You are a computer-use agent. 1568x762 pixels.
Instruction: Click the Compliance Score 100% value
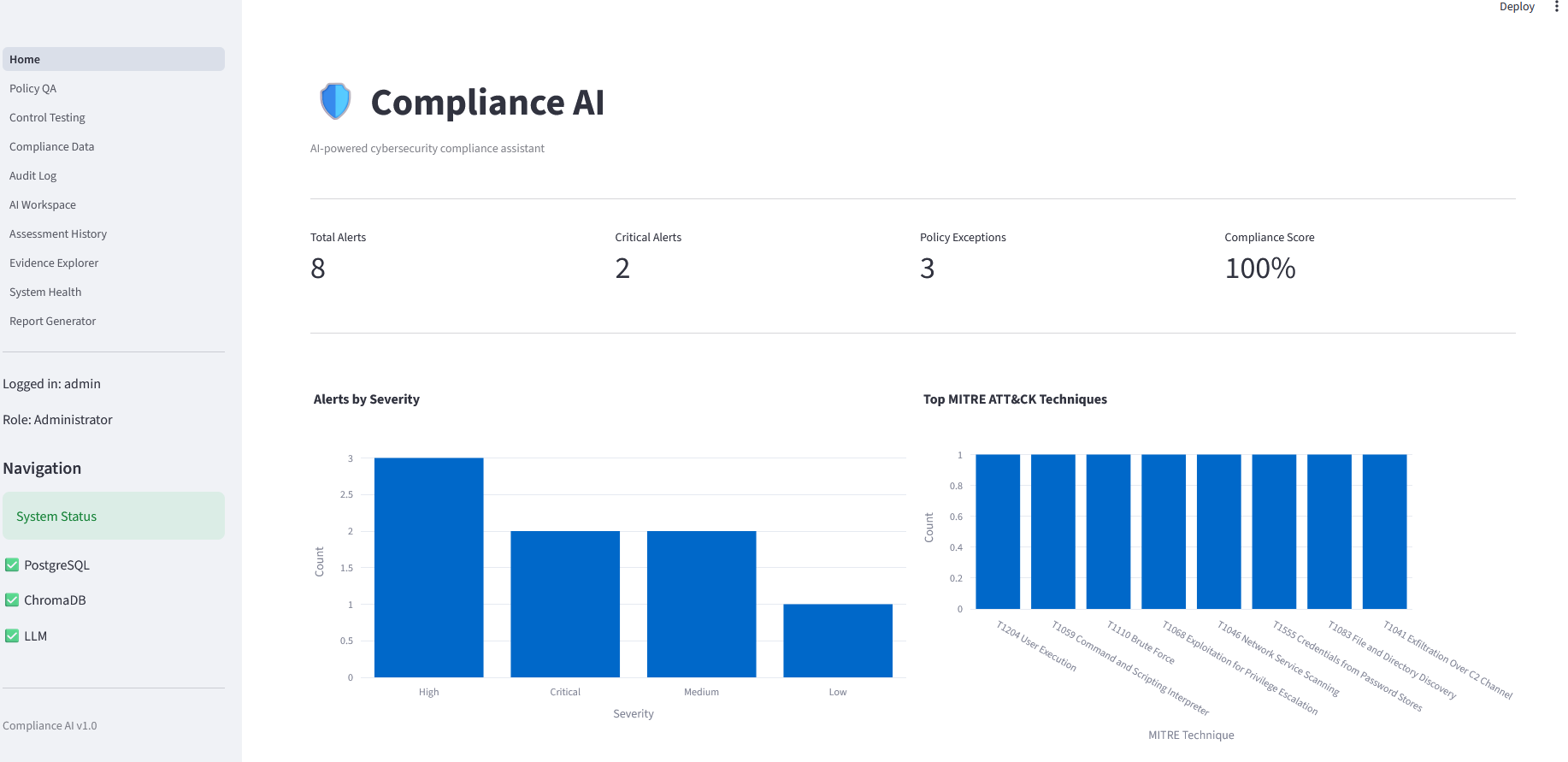[x=1260, y=269]
